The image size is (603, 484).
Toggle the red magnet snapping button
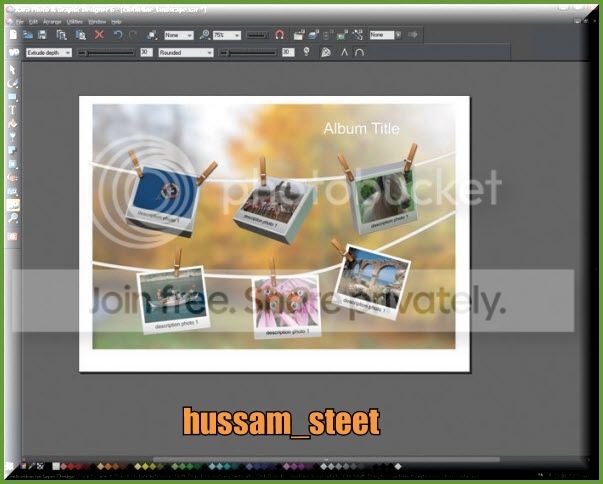click(280, 34)
